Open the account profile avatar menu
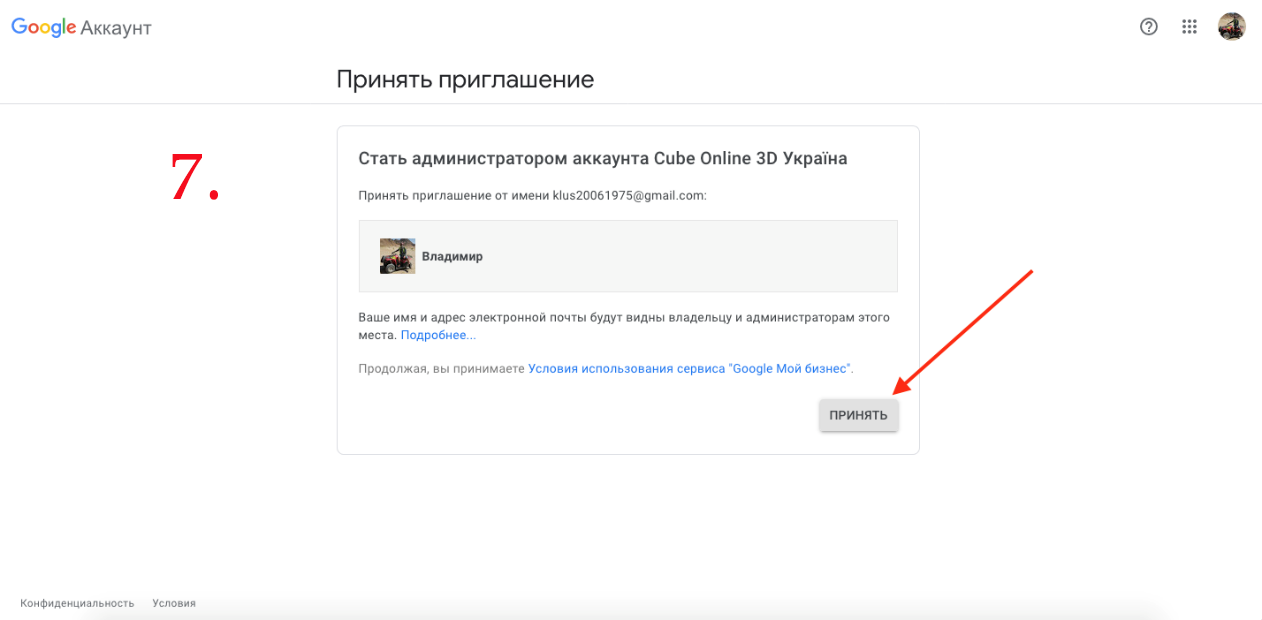1262x620 pixels. pyautogui.click(x=1231, y=27)
